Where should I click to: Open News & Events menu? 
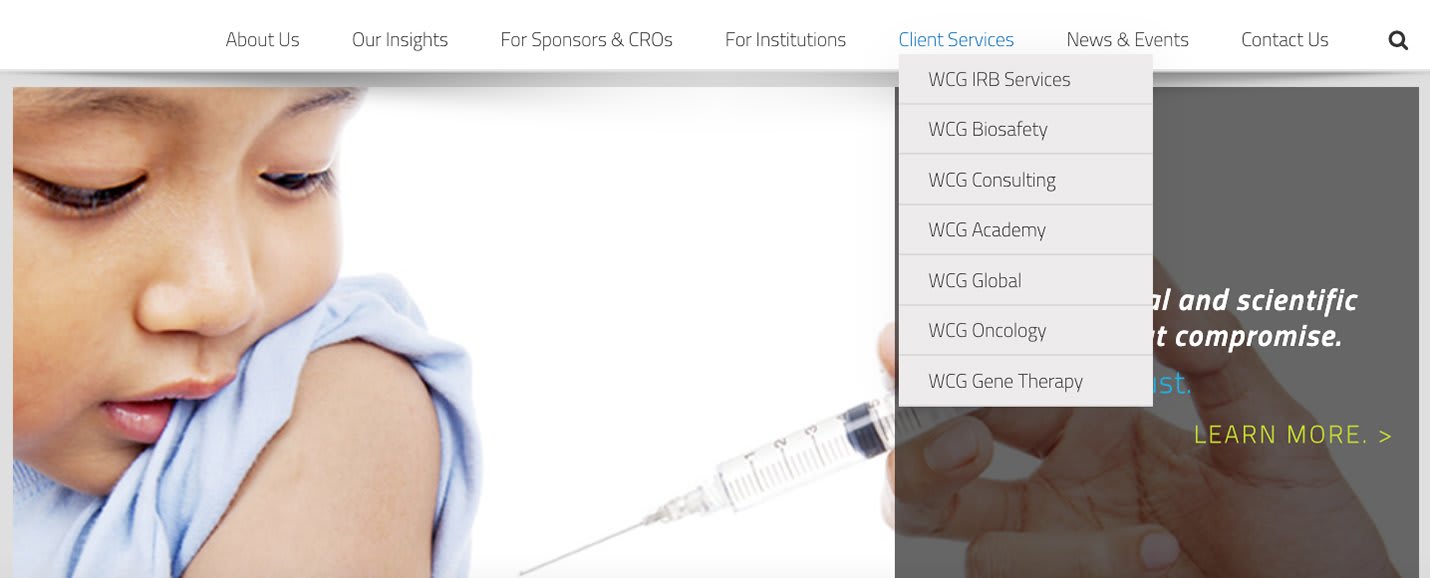coord(1127,40)
